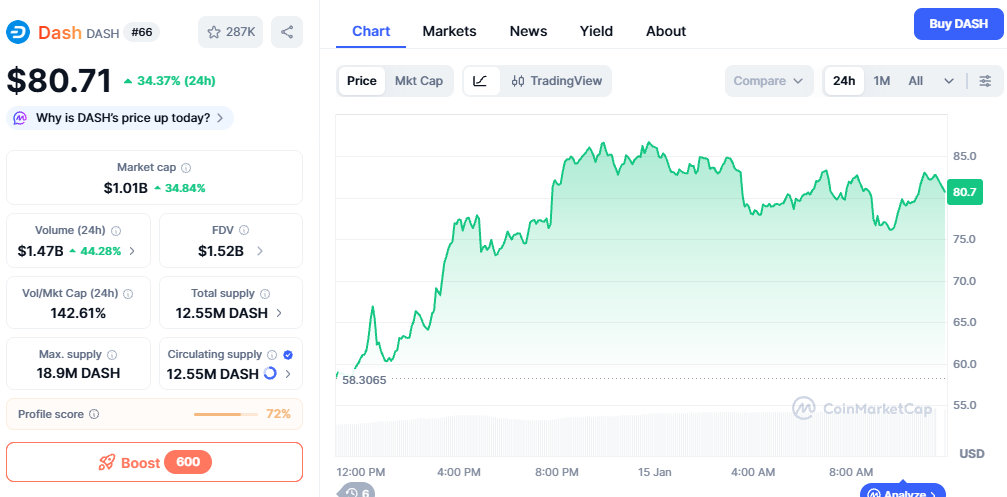This screenshot has width=1007, height=497.
Task: Add Dash to watchlist via star button
Action: 231,32
